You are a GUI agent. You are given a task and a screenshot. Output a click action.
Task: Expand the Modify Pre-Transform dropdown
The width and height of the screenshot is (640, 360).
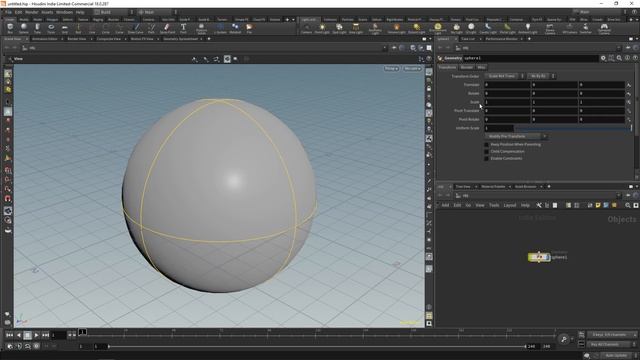pyautogui.click(x=516, y=136)
